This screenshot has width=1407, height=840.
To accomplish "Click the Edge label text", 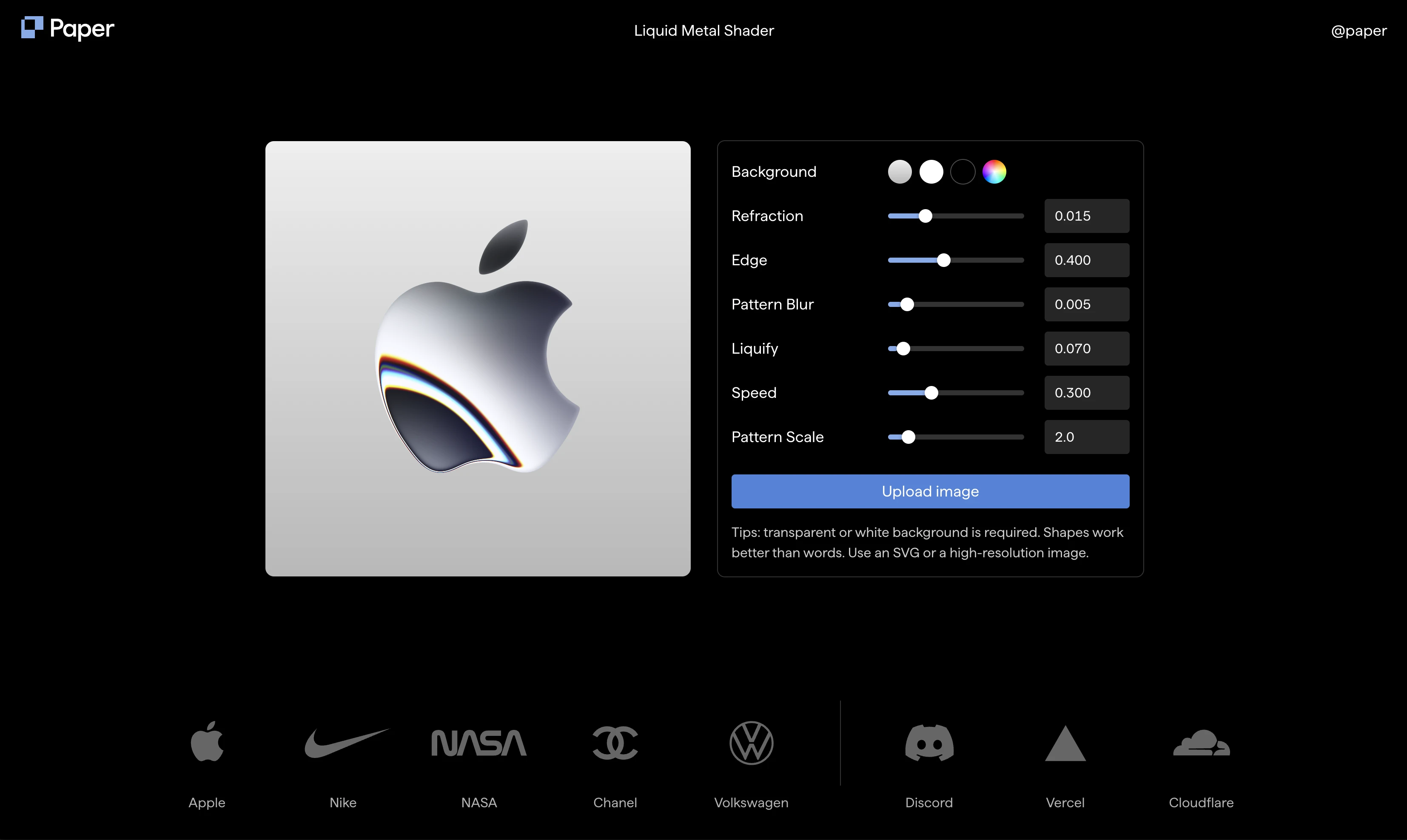I will click(x=749, y=261).
